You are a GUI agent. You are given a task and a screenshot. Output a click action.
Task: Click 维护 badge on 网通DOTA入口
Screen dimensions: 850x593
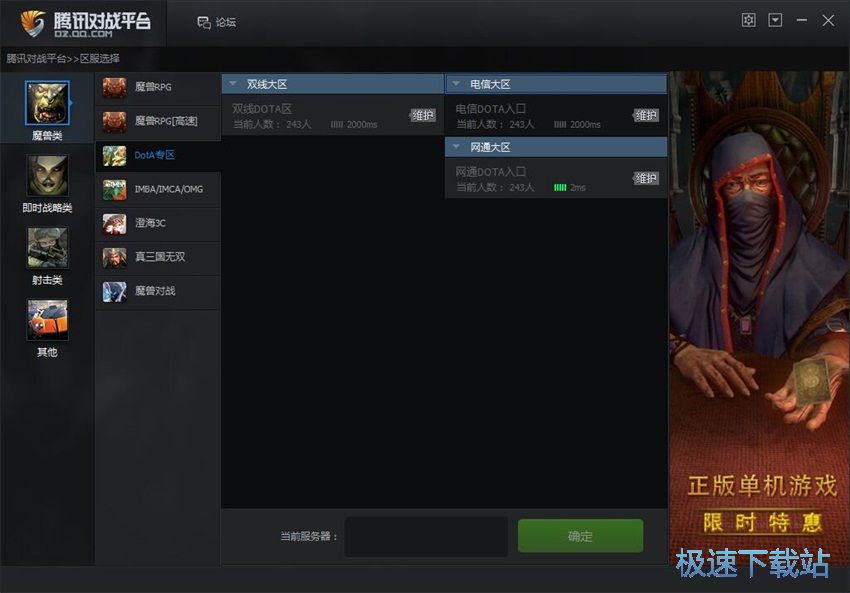pos(646,178)
